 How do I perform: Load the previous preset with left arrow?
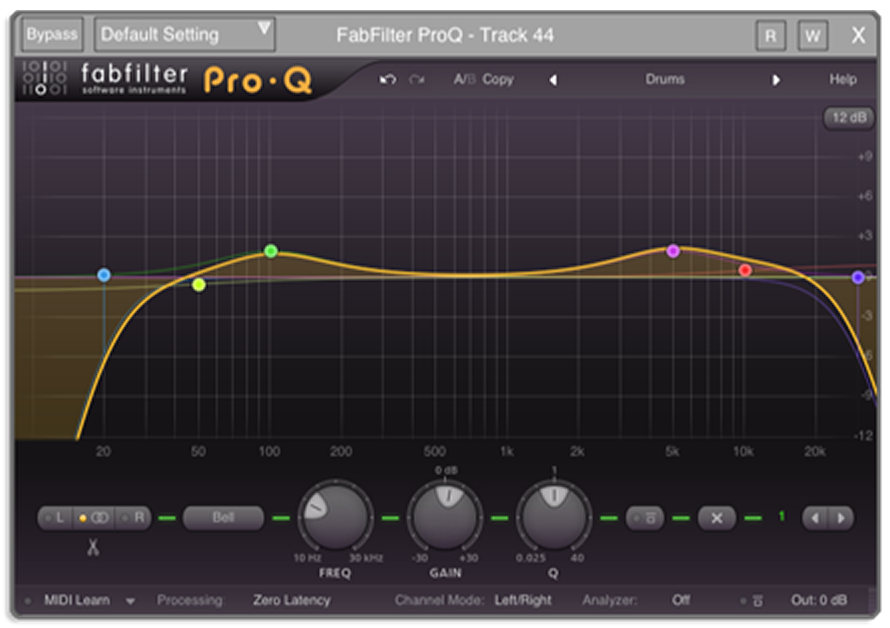click(553, 80)
